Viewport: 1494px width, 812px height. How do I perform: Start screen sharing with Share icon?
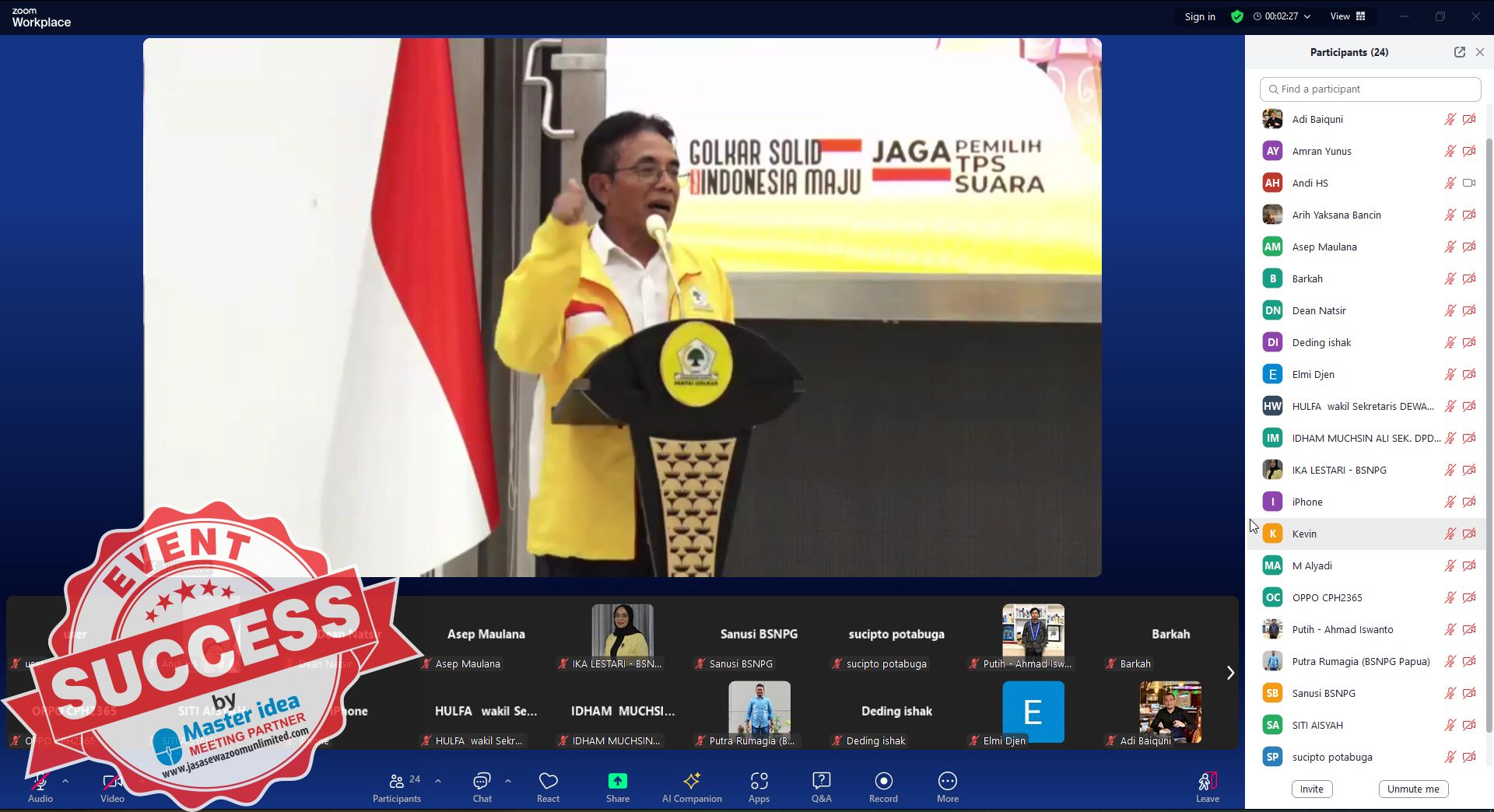(x=617, y=786)
